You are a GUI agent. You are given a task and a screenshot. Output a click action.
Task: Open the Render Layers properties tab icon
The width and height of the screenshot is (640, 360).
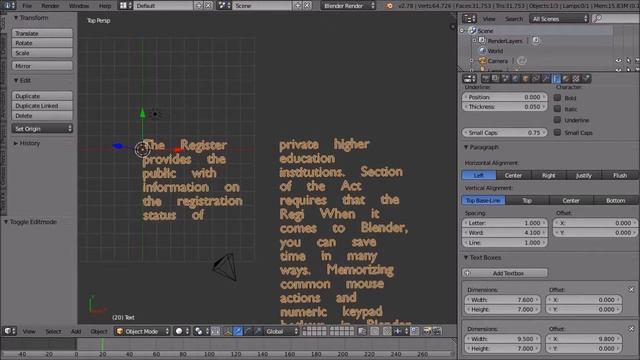click(495, 78)
